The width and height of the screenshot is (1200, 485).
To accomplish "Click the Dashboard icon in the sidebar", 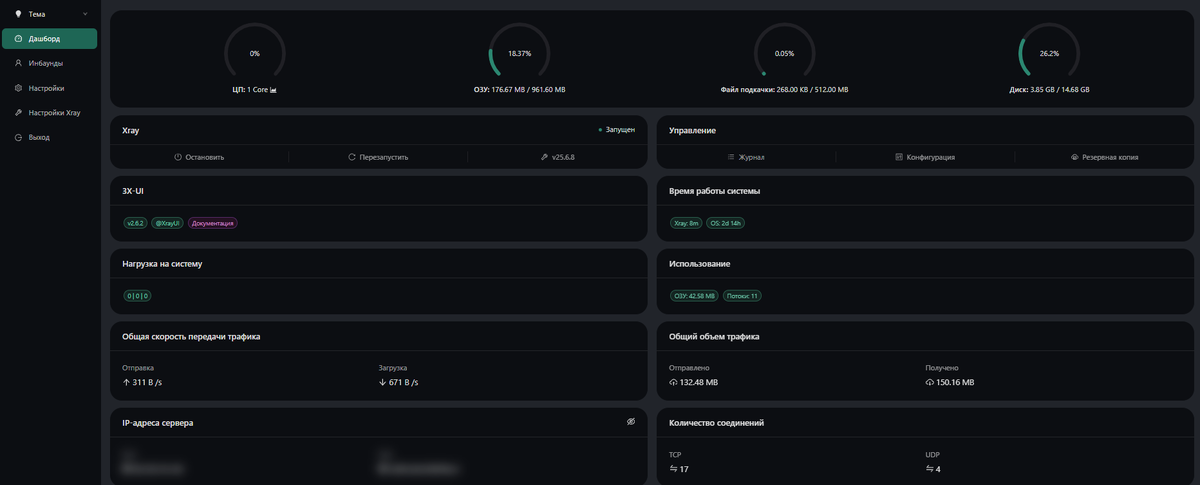I will click(19, 39).
